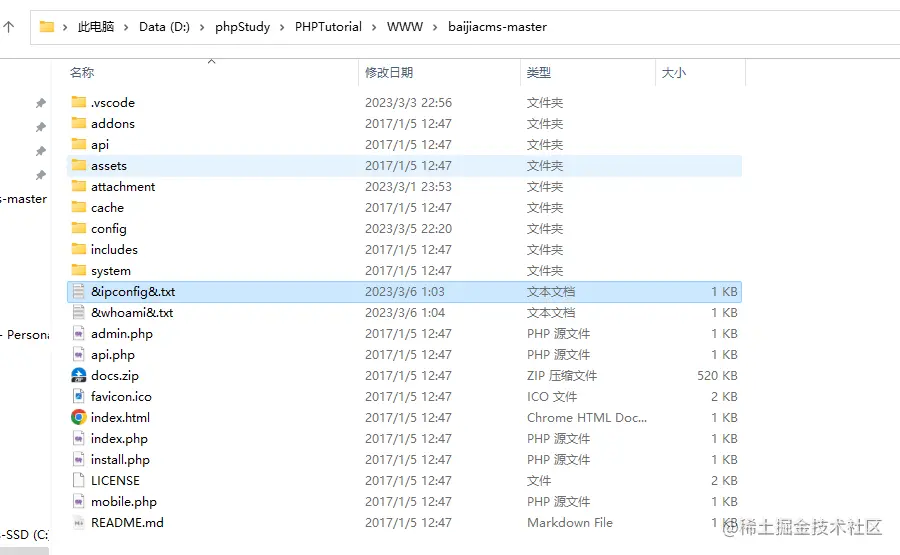Select the file name docs.zip

click(115, 376)
